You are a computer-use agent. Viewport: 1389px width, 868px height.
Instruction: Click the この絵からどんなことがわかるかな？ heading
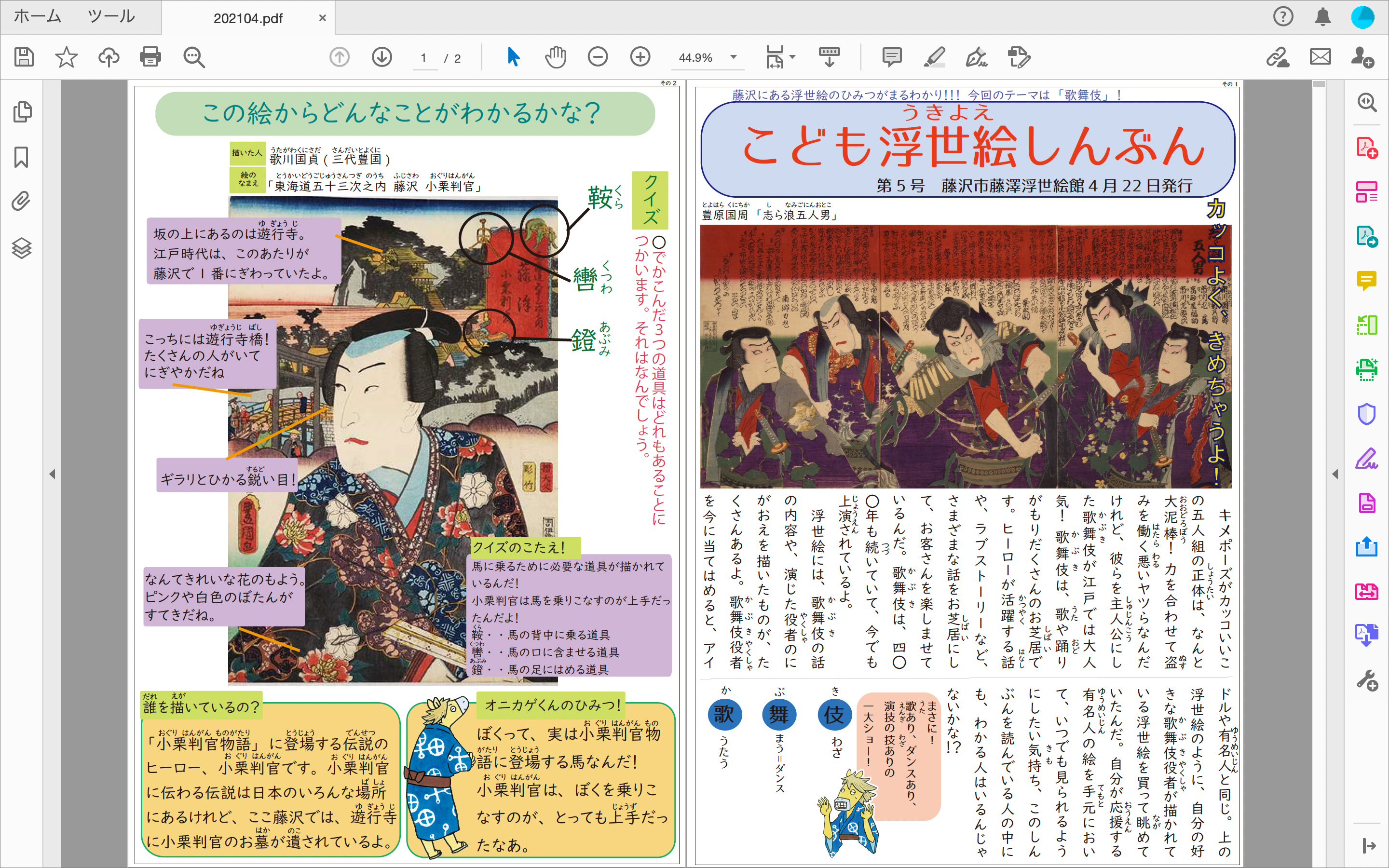click(x=402, y=112)
